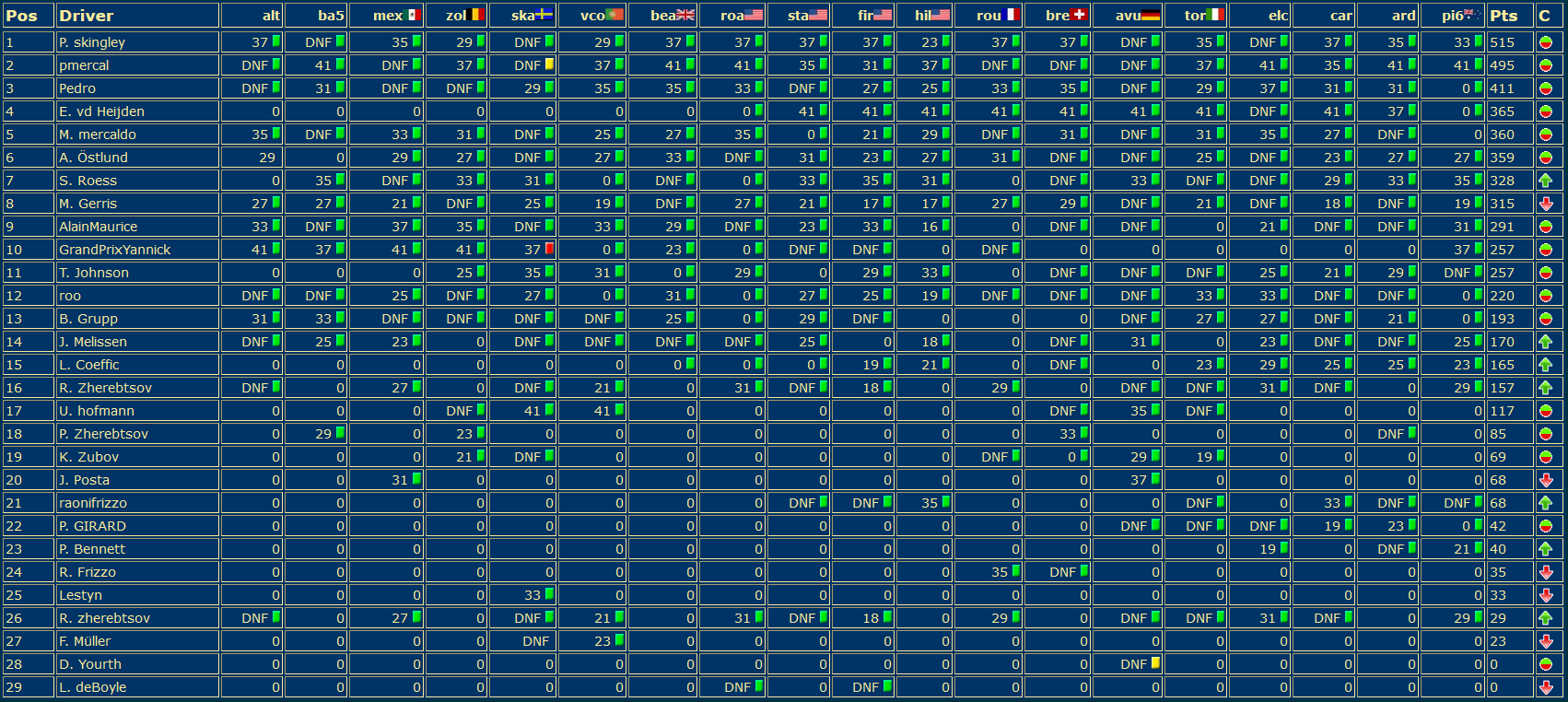The image size is (1568, 702).
Task: Open driver E. vd Heijden
Action: (x=101, y=111)
